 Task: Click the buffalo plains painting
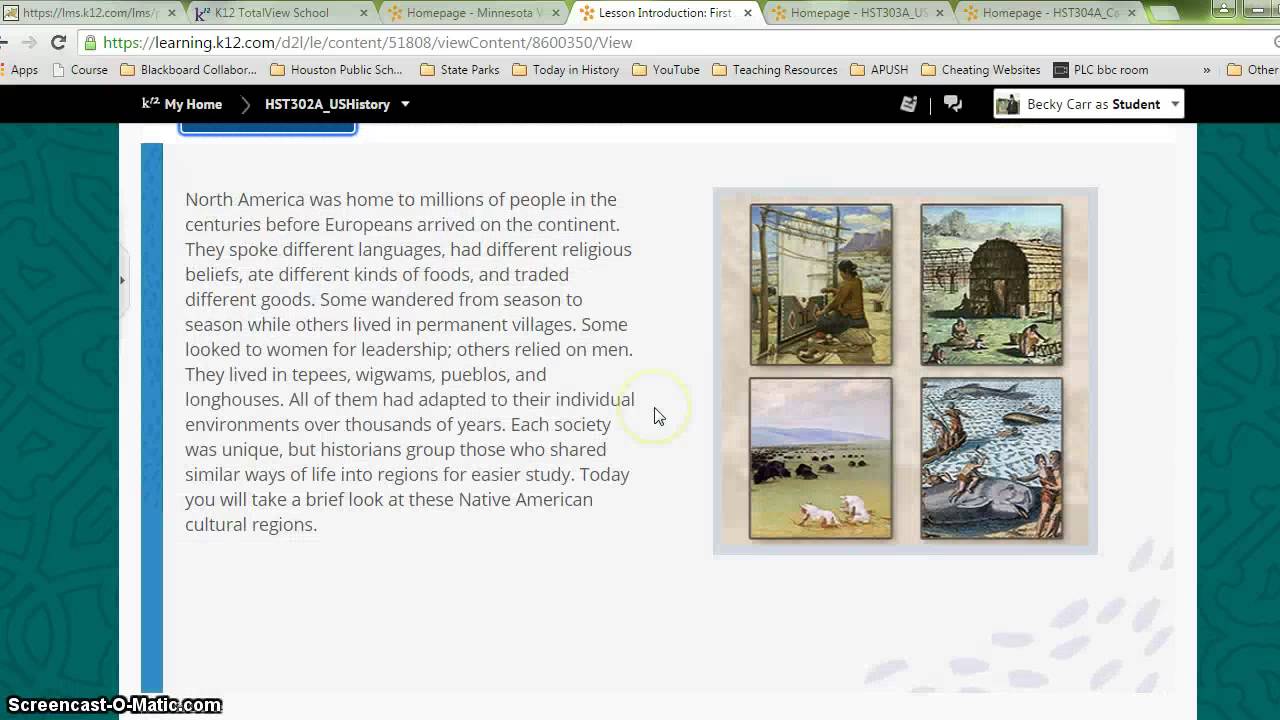pyautogui.click(x=821, y=458)
